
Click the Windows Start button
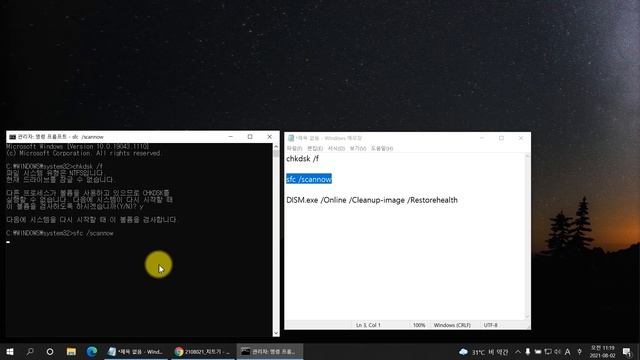pyautogui.click(x=10, y=351)
